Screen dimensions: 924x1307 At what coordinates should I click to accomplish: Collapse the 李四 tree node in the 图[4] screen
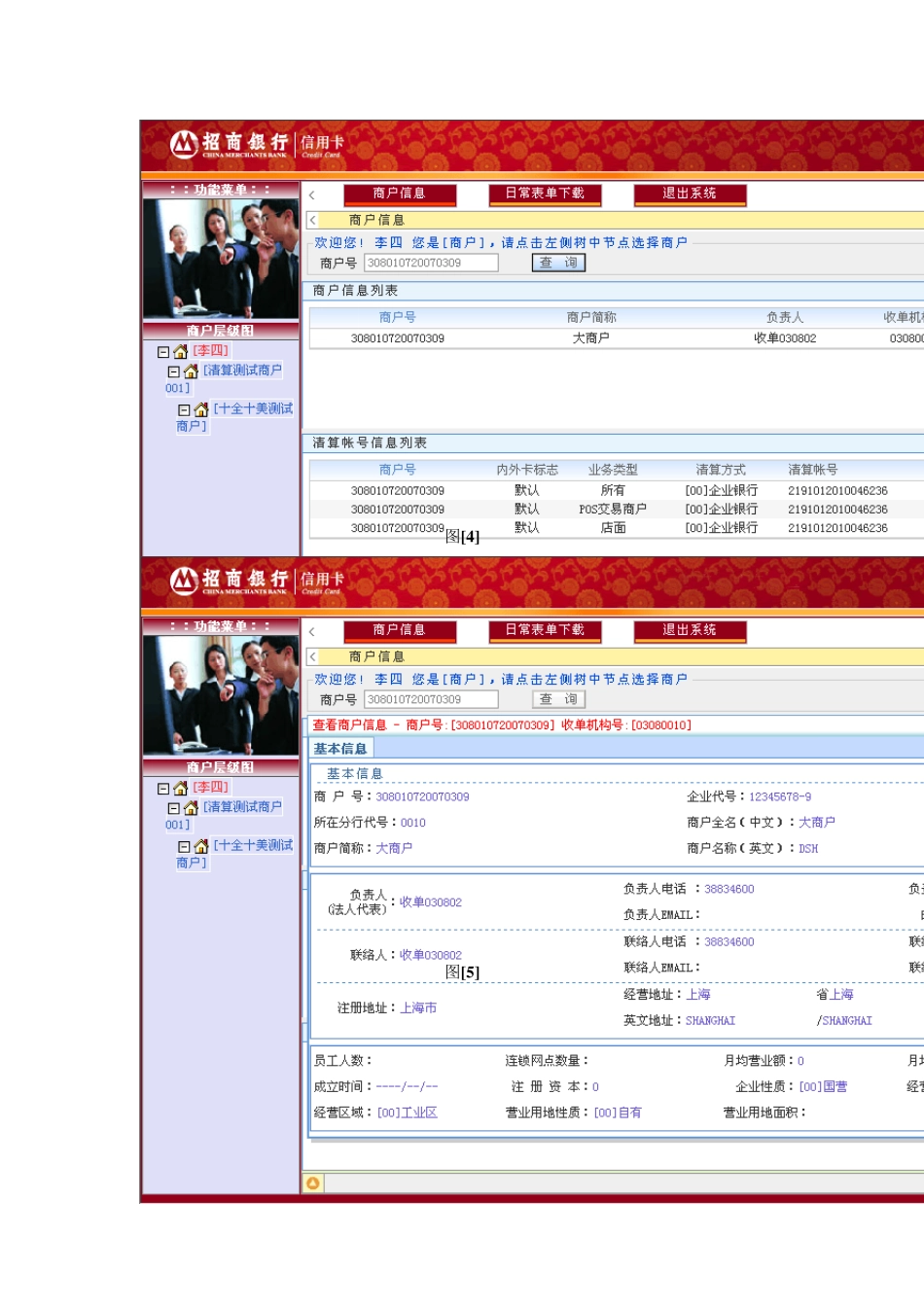point(163,352)
